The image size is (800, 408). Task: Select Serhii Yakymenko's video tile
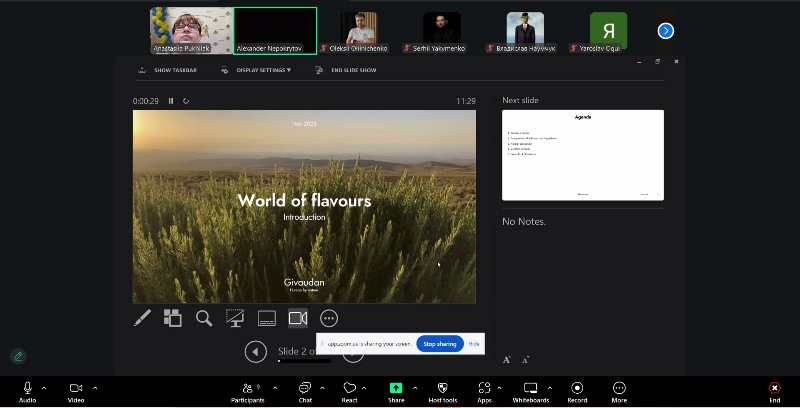click(442, 31)
